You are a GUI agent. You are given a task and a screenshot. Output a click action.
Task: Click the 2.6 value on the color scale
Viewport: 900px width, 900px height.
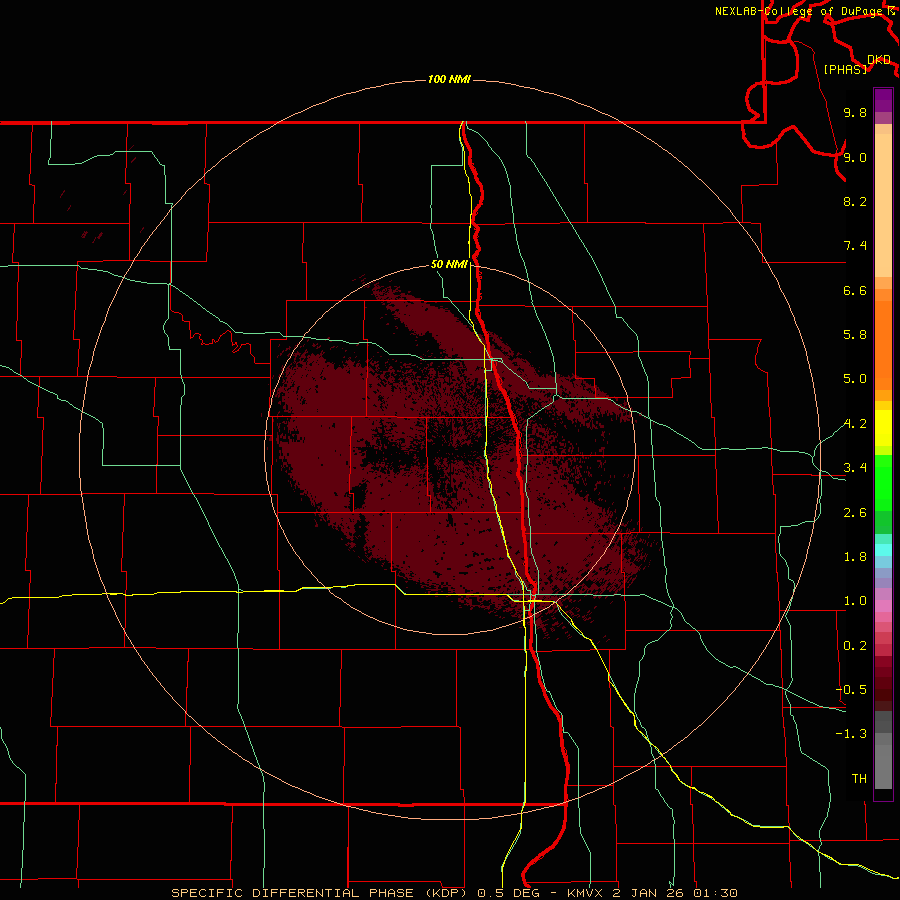[855, 513]
